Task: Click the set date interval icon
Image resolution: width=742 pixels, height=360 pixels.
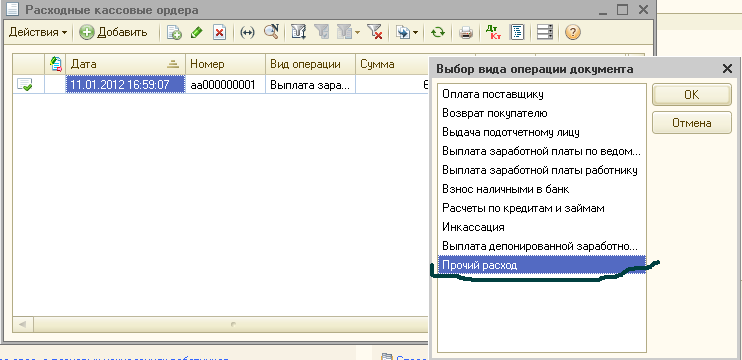Action: pyautogui.click(x=247, y=33)
